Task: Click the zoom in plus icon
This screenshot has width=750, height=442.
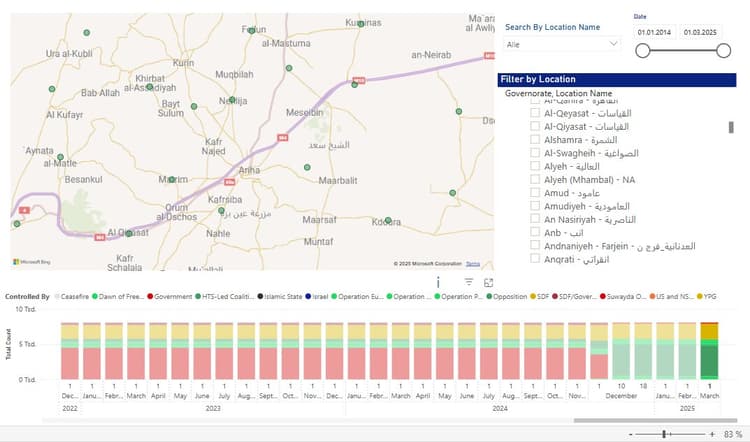Action: click(x=711, y=434)
